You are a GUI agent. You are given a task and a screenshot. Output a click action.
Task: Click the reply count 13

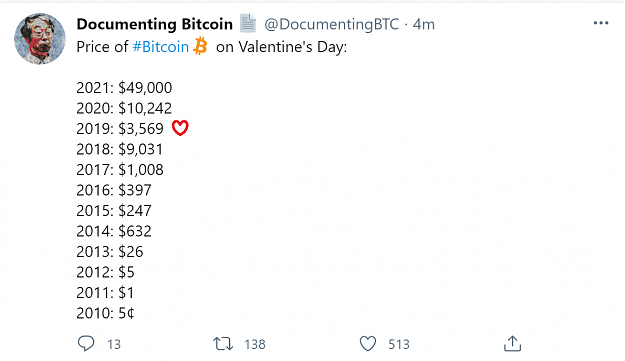114,344
